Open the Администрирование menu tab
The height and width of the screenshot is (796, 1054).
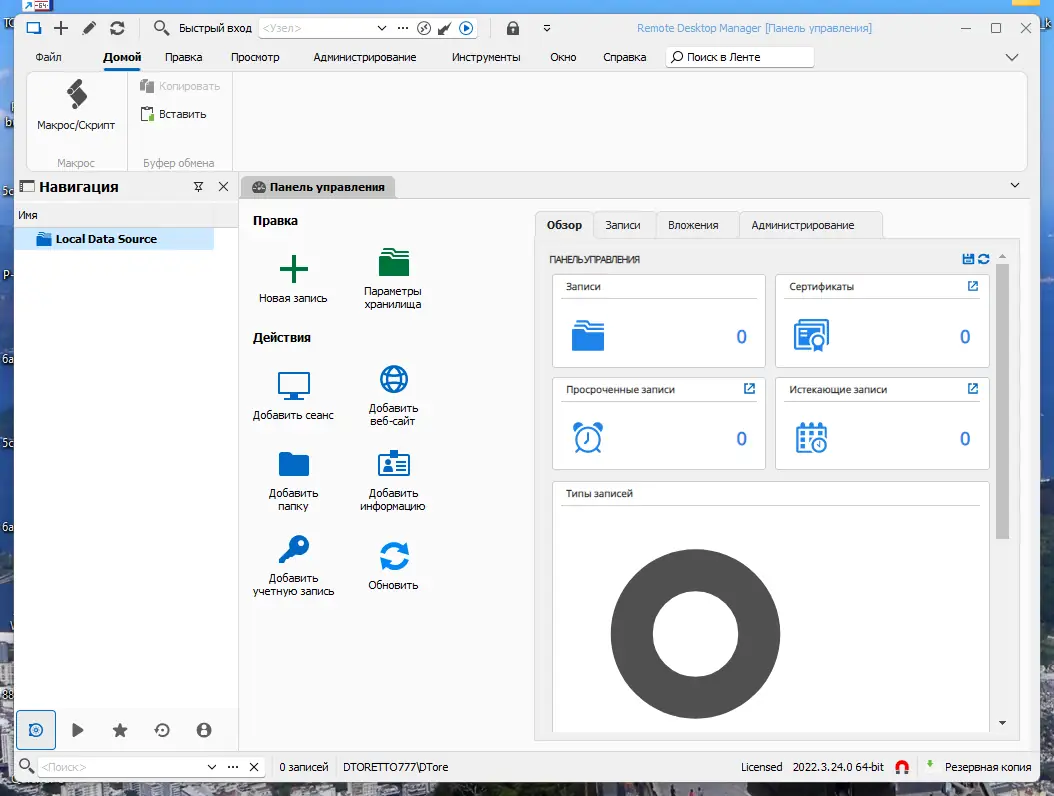[x=364, y=57]
